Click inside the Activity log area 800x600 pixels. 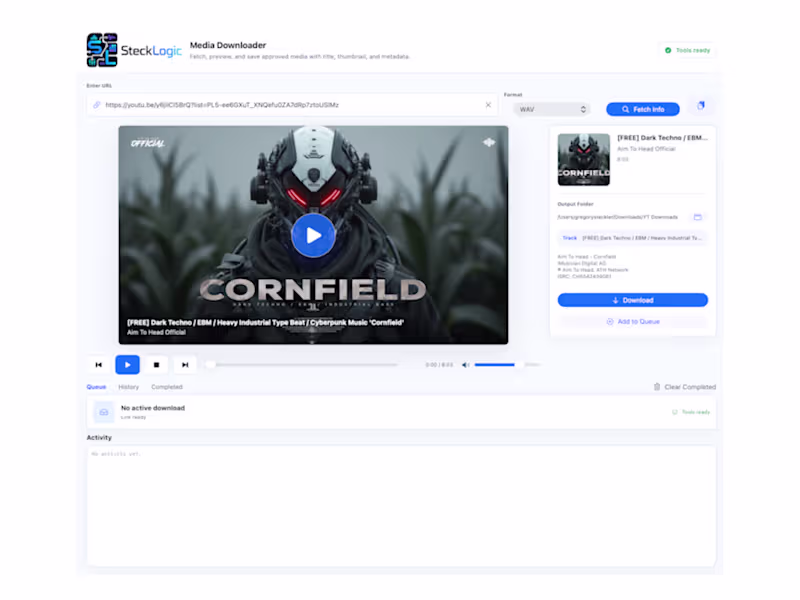click(x=401, y=506)
